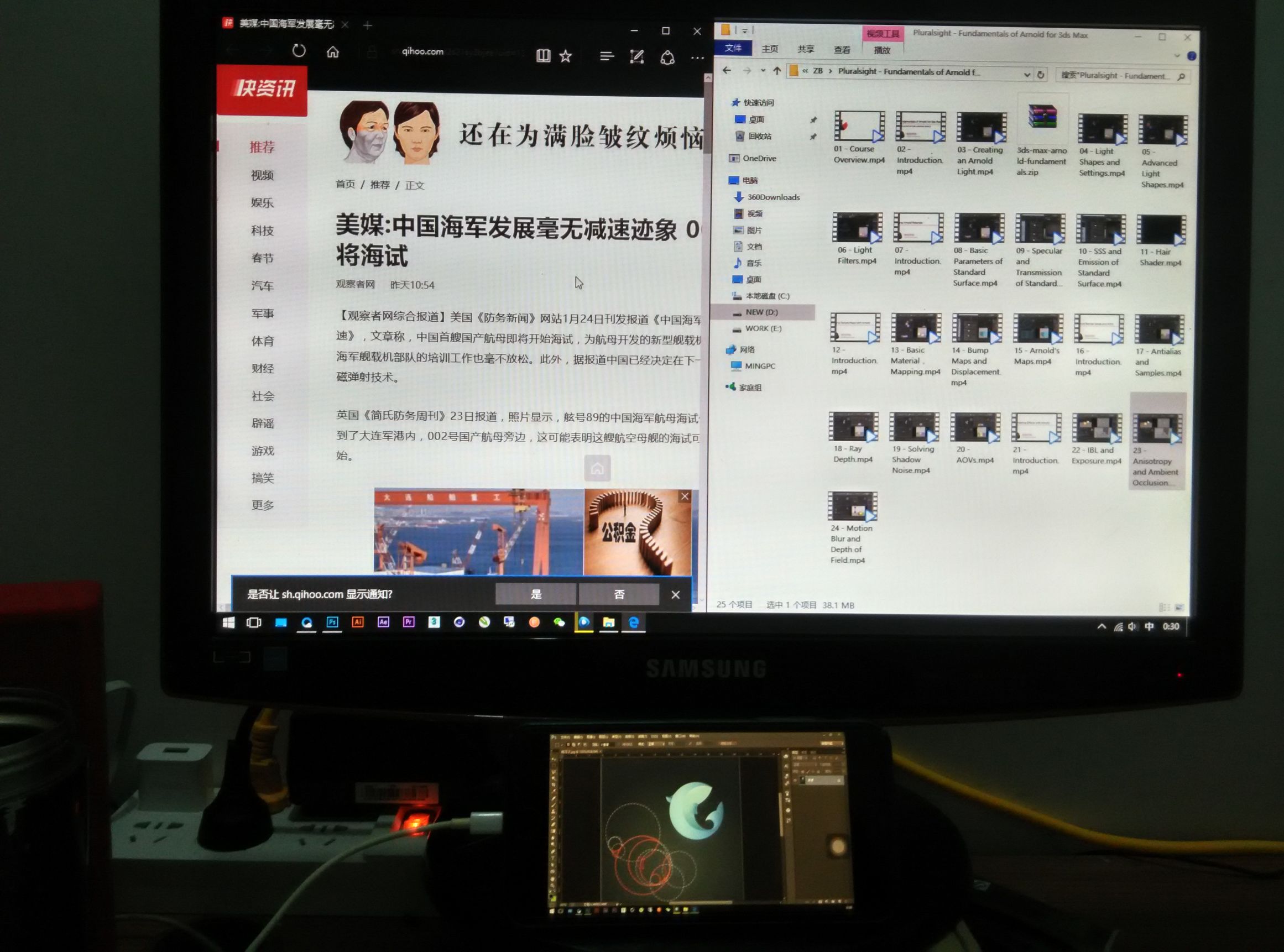The height and width of the screenshot is (952, 1284).
Task: Open volume control in tray
Action: [1132, 626]
